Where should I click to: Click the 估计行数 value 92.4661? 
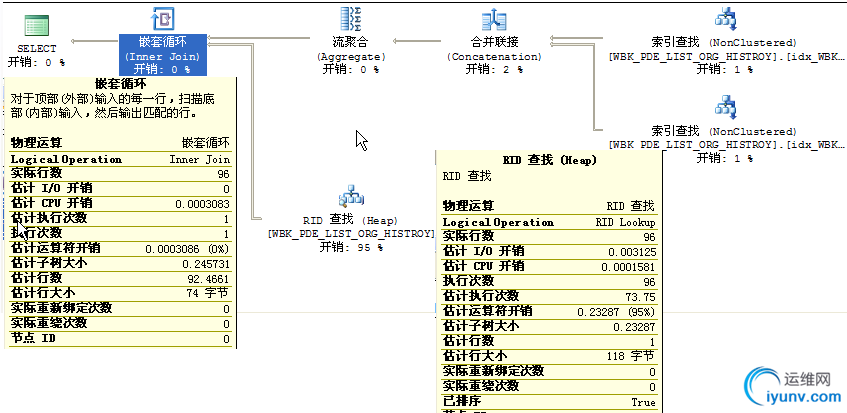[209, 279]
